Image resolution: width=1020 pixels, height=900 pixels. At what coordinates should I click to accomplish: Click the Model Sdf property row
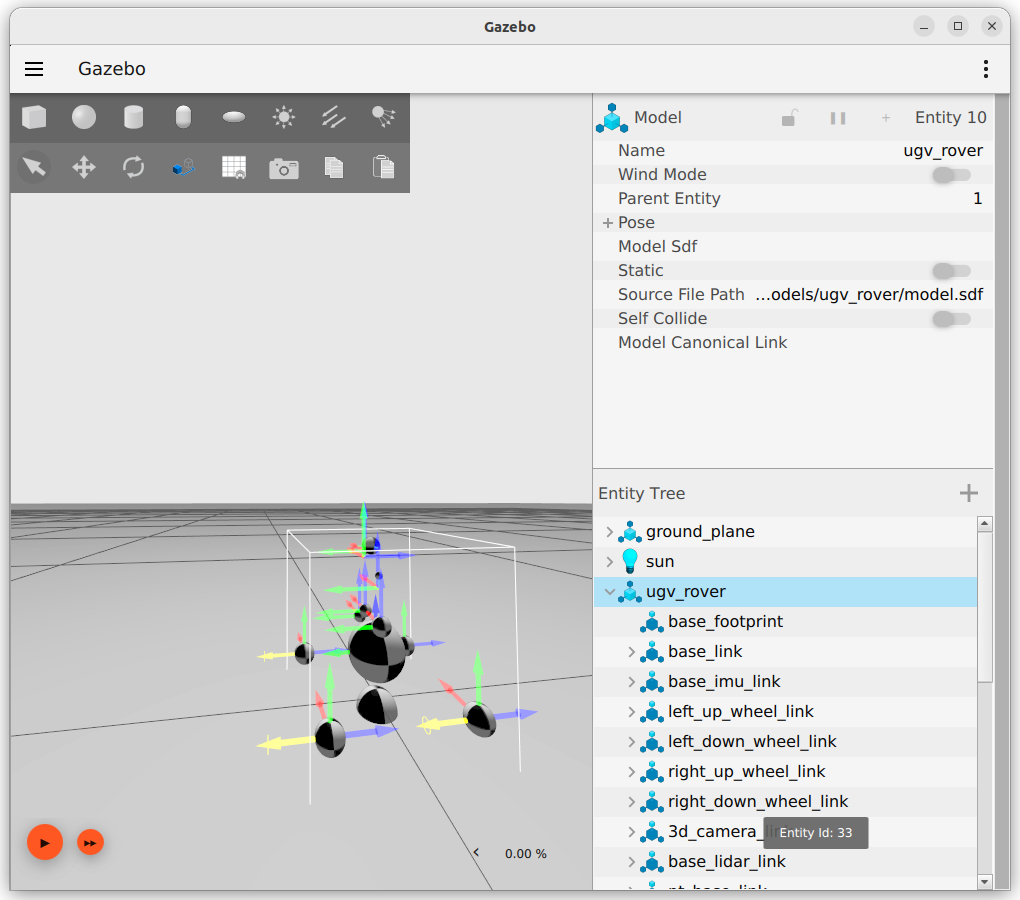pos(794,246)
